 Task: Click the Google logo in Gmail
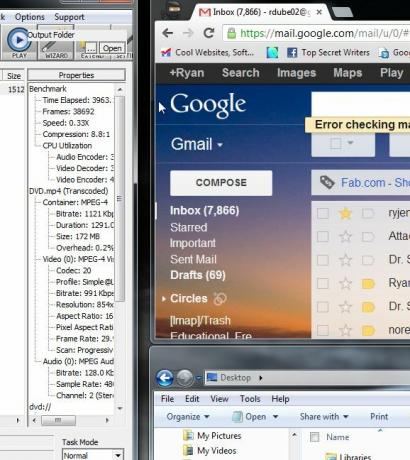(208, 105)
